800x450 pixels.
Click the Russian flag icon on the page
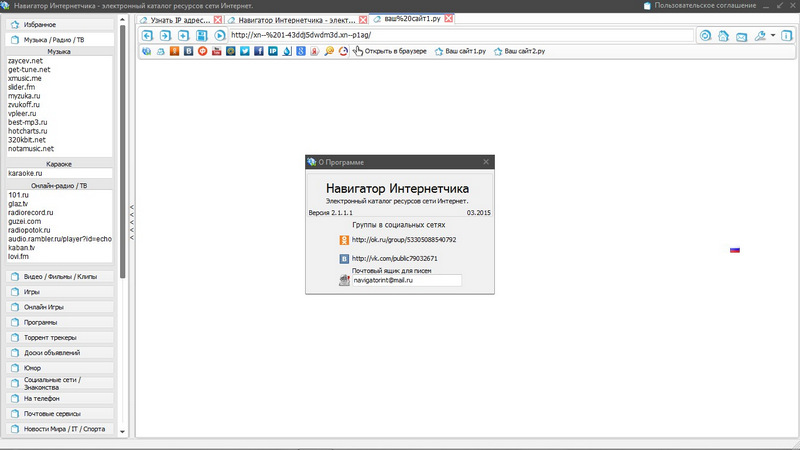tap(735, 250)
